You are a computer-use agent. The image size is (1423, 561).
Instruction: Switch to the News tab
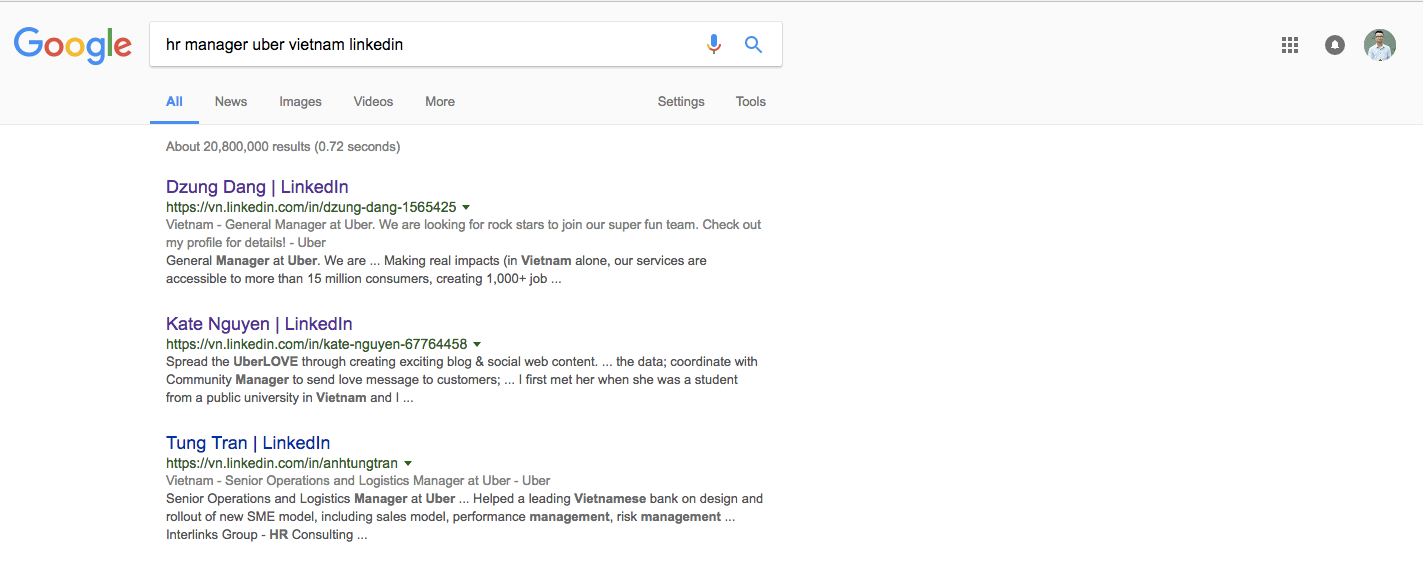point(231,102)
